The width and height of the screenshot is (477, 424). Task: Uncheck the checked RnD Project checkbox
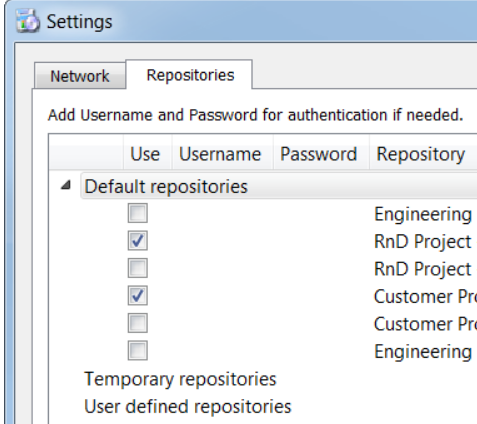138,241
